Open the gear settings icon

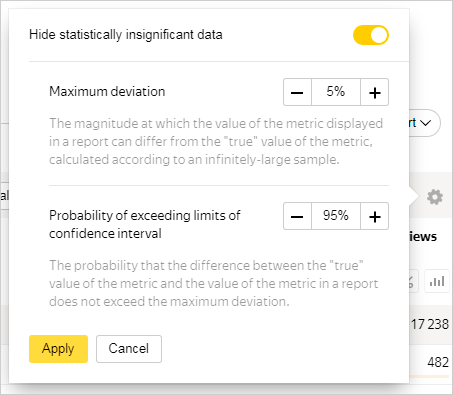[435, 197]
